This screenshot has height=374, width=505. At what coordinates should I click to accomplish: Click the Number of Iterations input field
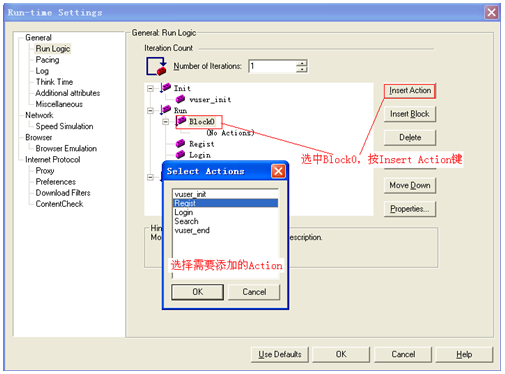coord(272,66)
